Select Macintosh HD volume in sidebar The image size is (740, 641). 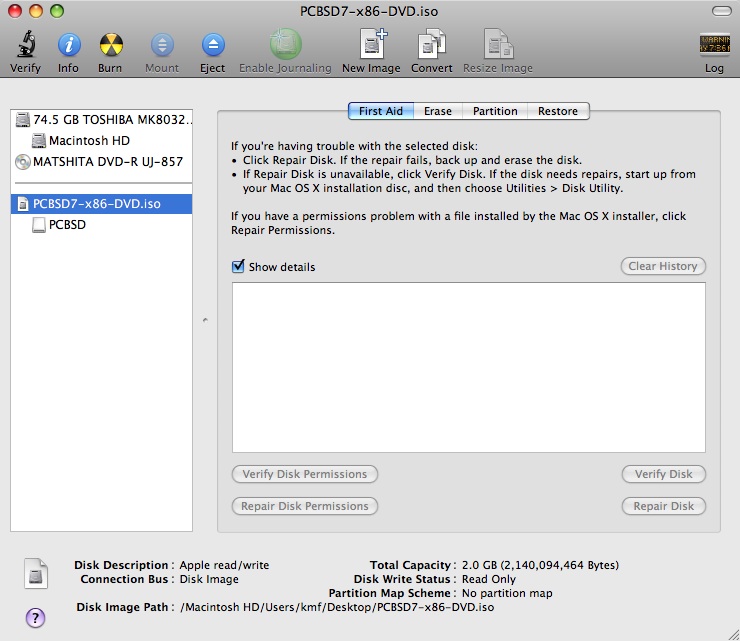click(x=101, y=141)
